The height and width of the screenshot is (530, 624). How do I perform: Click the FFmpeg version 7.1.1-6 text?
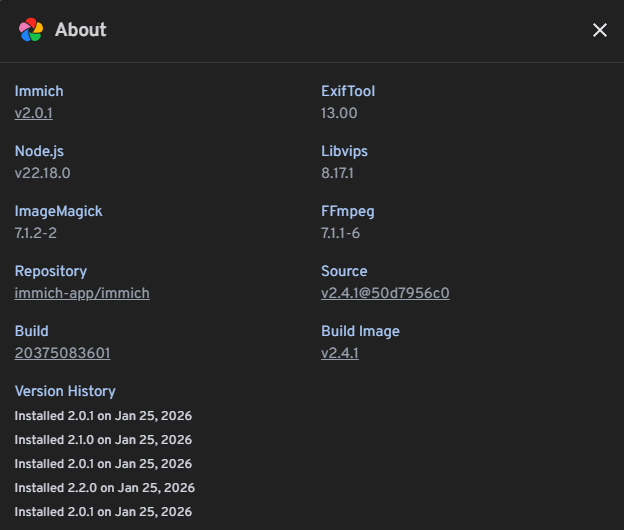point(340,233)
